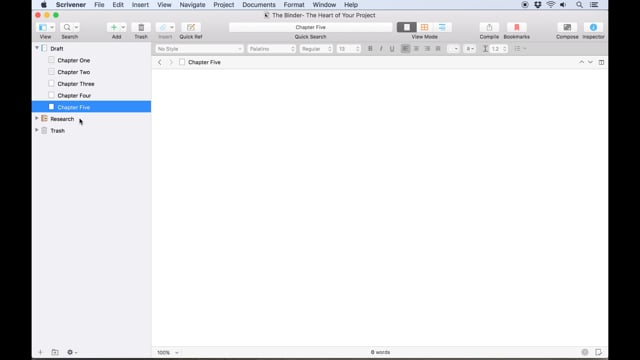Go back in editor history
The height and width of the screenshot is (360, 640).
[x=160, y=62]
